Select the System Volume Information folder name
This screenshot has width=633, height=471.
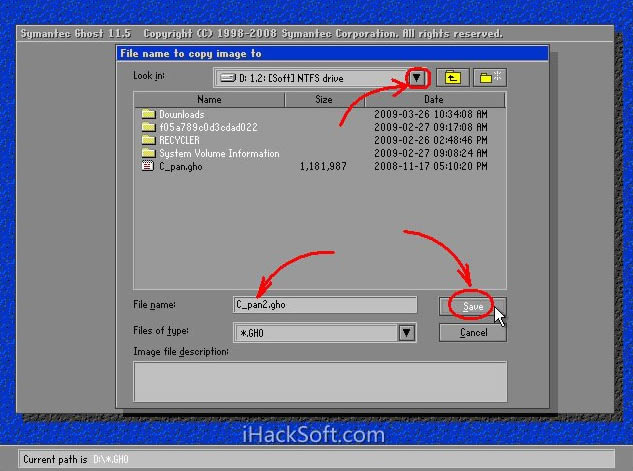[219, 153]
